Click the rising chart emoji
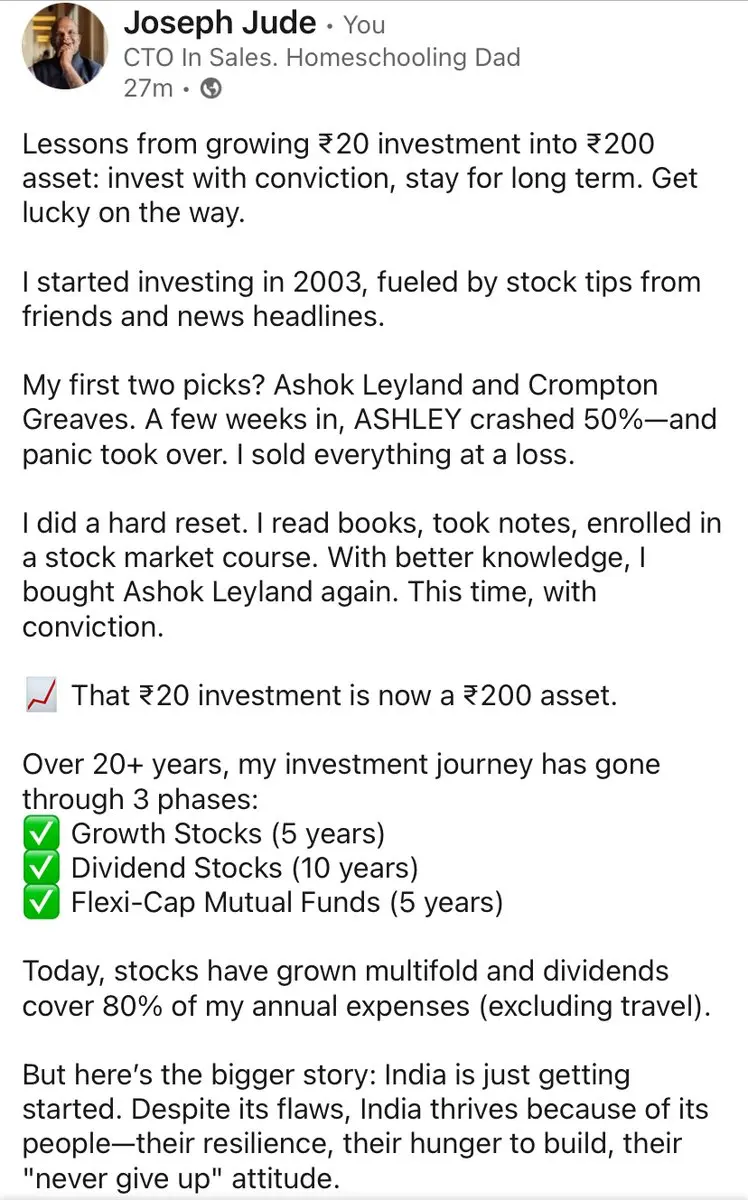Viewport: 748px width, 1200px height. [x=41, y=695]
